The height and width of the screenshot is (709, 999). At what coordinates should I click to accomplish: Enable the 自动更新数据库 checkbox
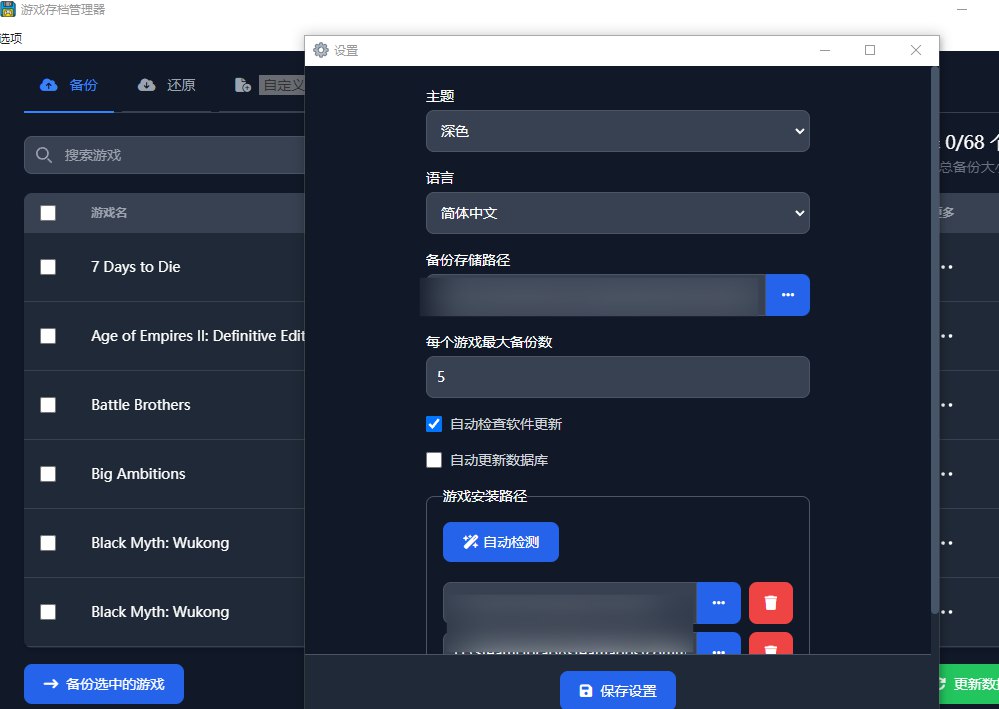434,459
